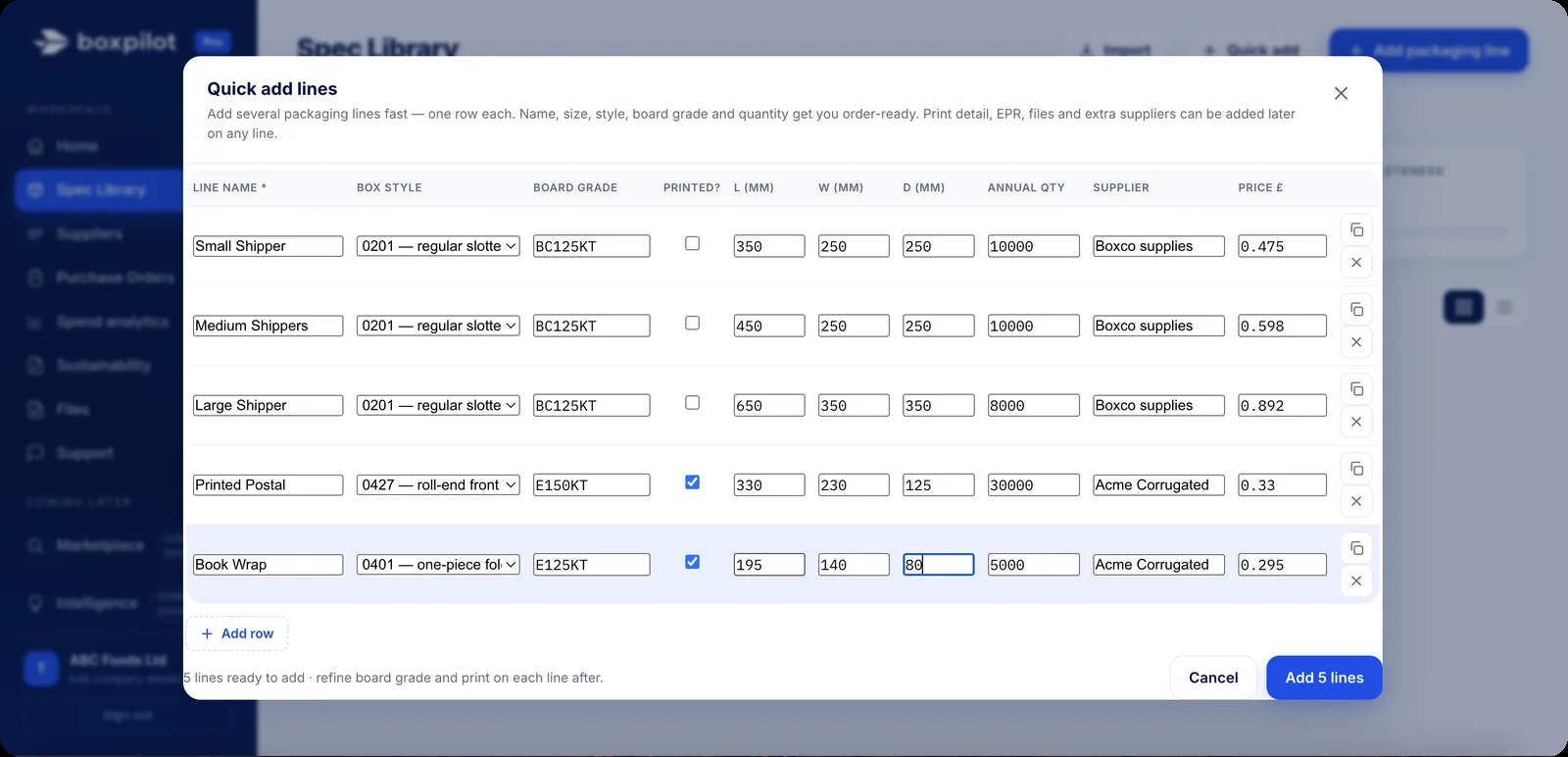Edit depth 125 for Printed Postal
This screenshot has width=1568, height=757.
938,484
